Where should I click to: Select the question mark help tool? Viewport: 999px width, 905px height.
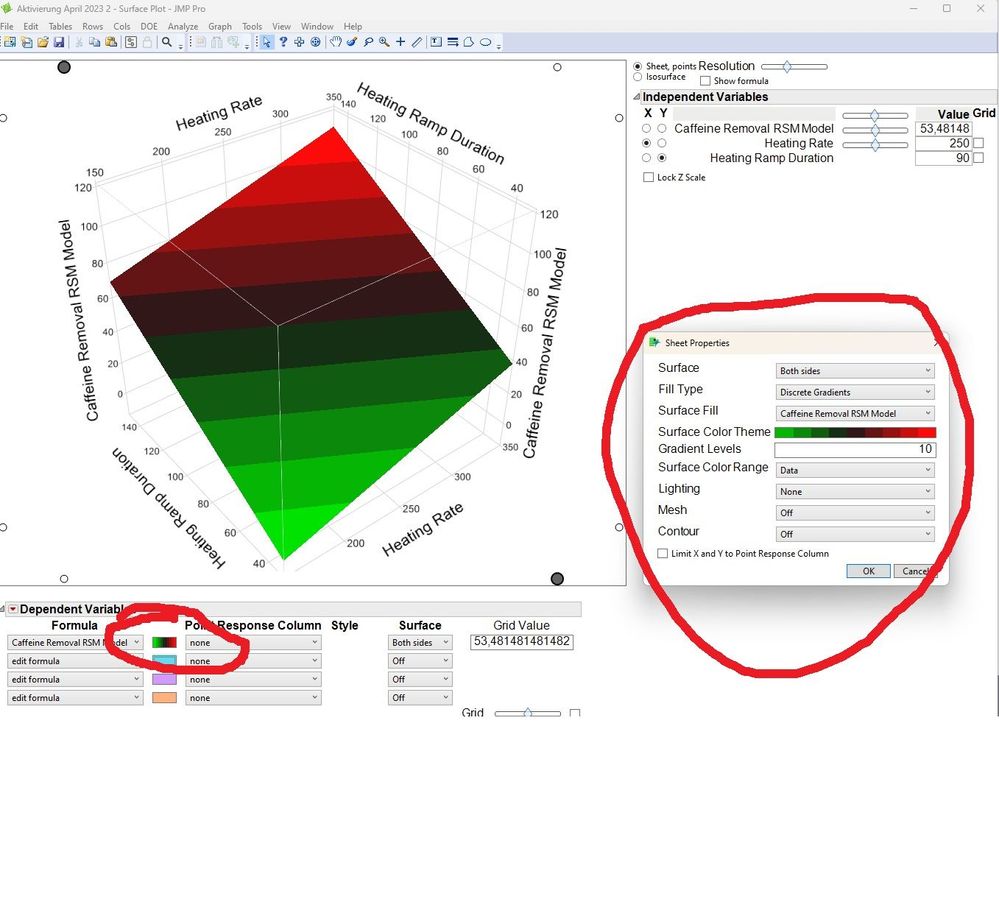click(x=283, y=42)
